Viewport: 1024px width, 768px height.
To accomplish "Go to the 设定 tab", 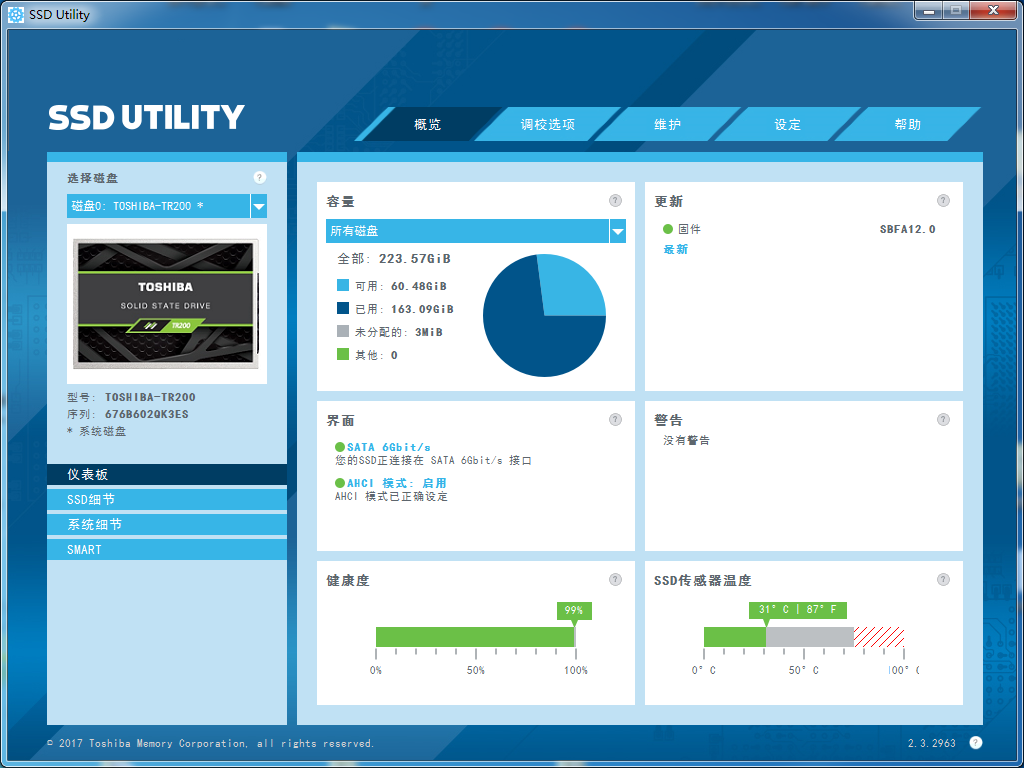I will point(787,125).
